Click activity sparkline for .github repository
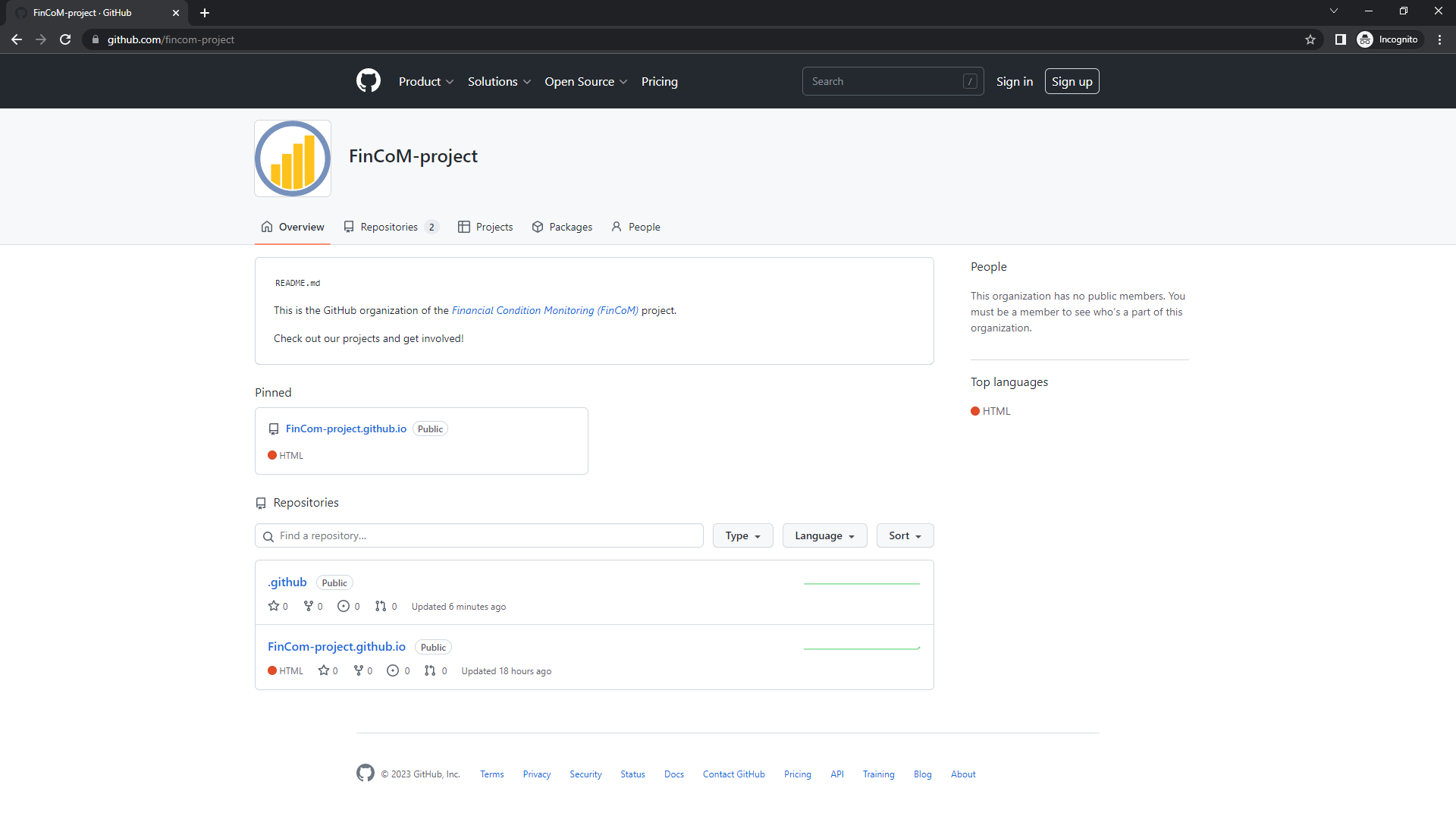Image resolution: width=1456 pixels, height=835 pixels. pos(862,584)
